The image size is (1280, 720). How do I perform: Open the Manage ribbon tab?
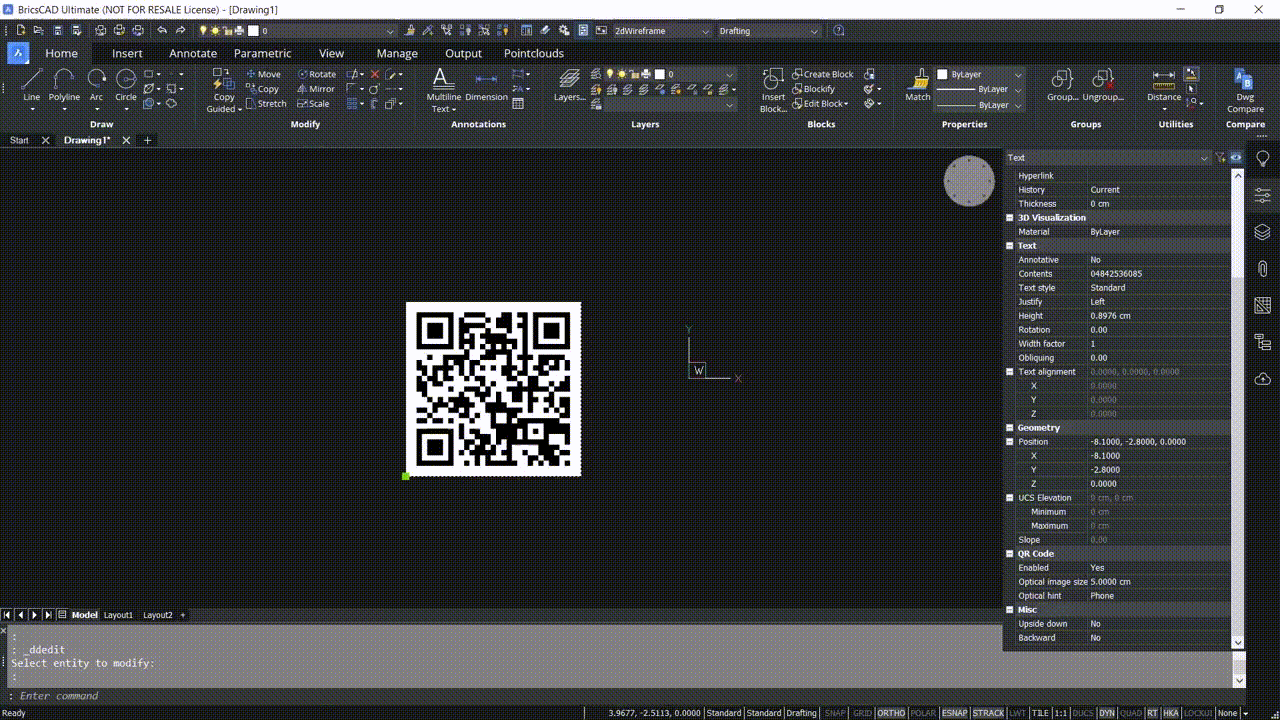tap(397, 53)
